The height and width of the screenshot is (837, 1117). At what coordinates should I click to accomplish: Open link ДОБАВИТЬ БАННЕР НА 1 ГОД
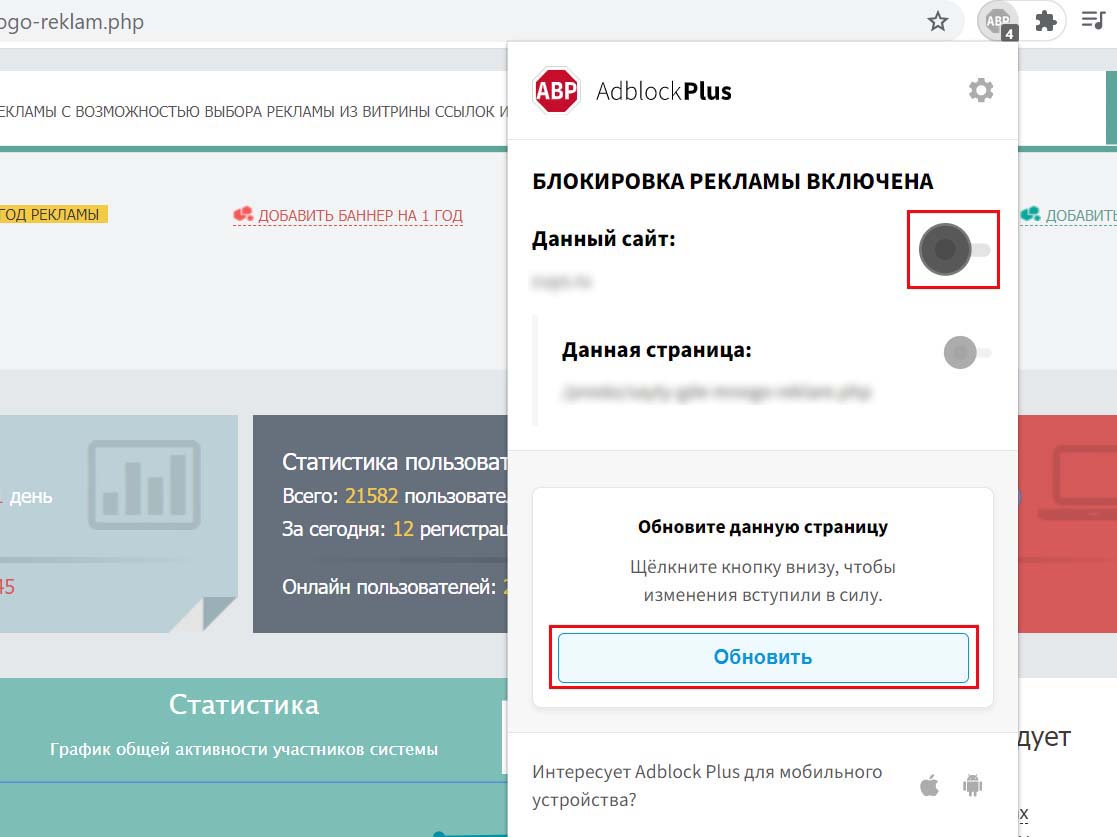point(360,216)
